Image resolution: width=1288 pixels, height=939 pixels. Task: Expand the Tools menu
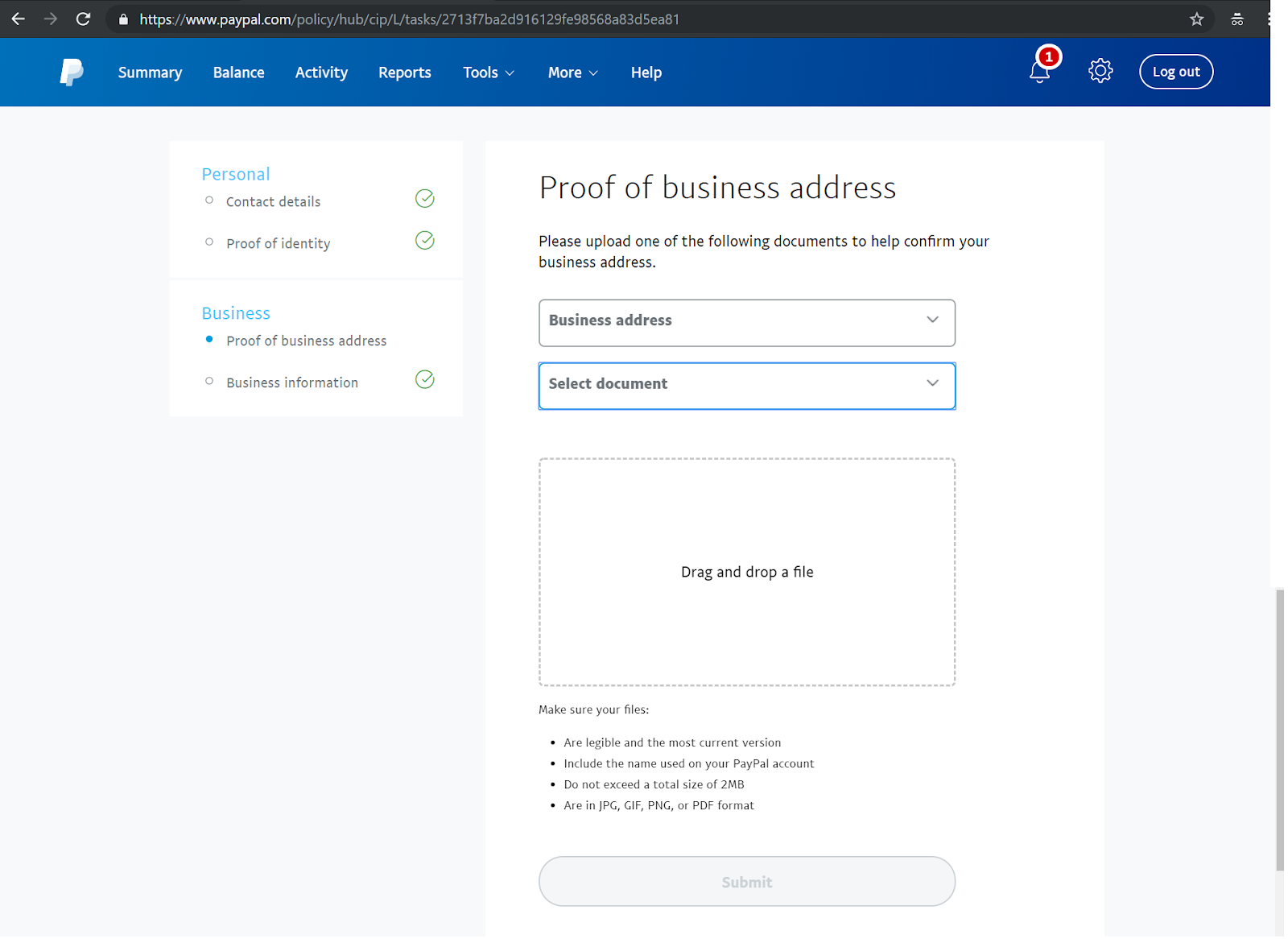(x=488, y=72)
